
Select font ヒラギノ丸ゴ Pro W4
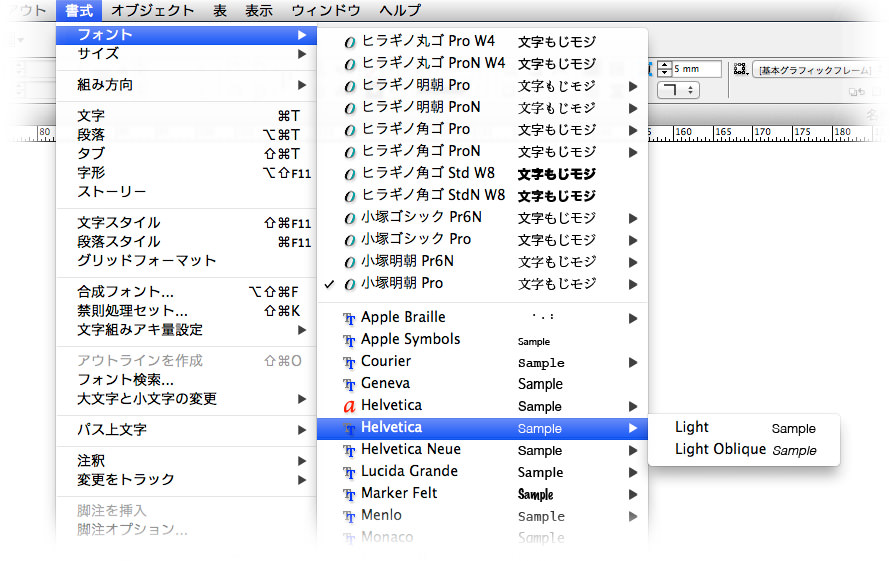click(x=482, y=41)
